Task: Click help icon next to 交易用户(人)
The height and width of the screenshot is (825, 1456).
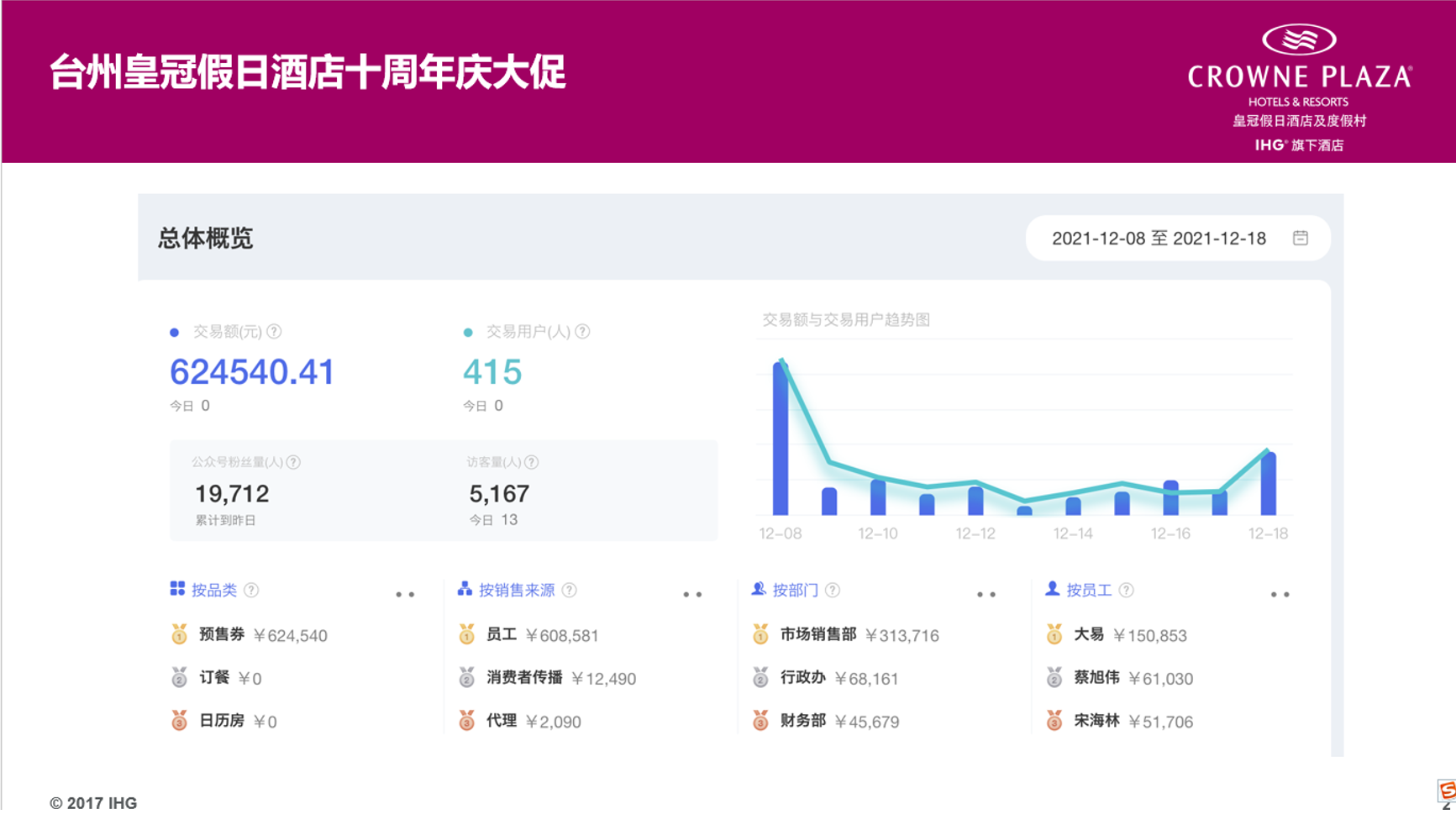Action: [582, 332]
